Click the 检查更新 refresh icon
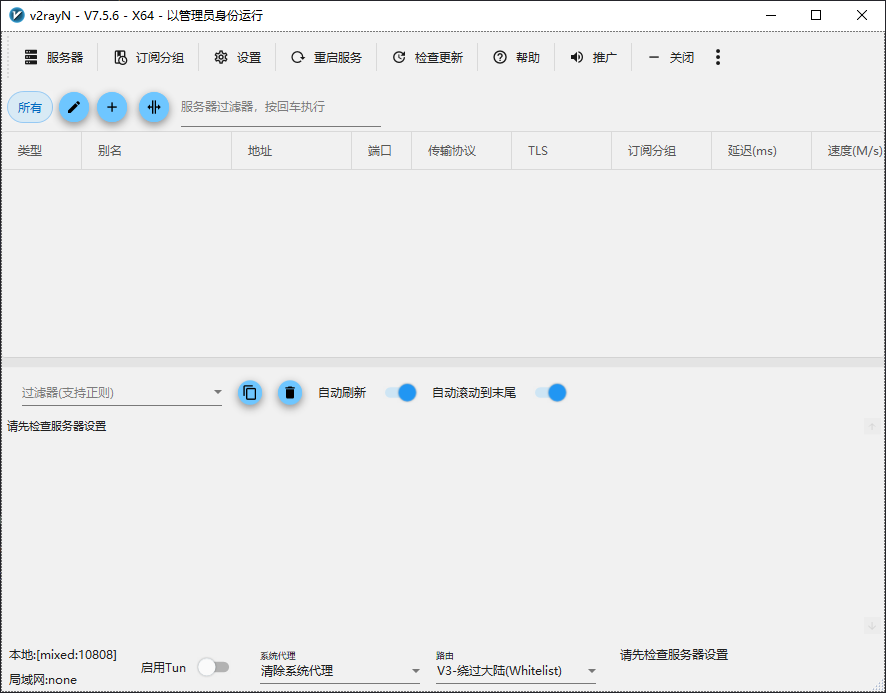 click(x=399, y=58)
